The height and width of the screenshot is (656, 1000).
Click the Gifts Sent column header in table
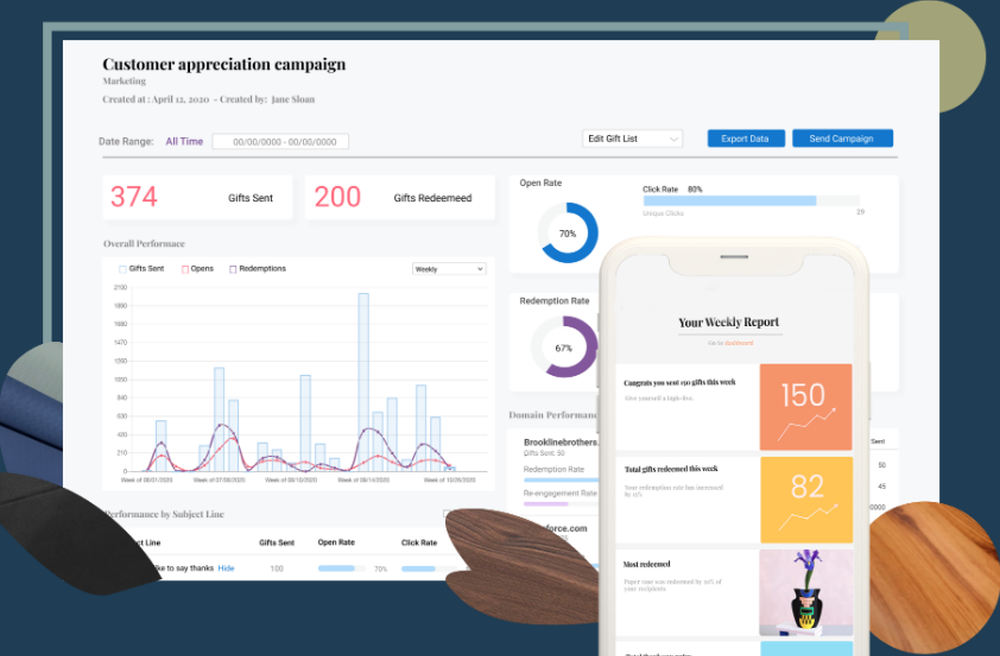pyautogui.click(x=277, y=543)
